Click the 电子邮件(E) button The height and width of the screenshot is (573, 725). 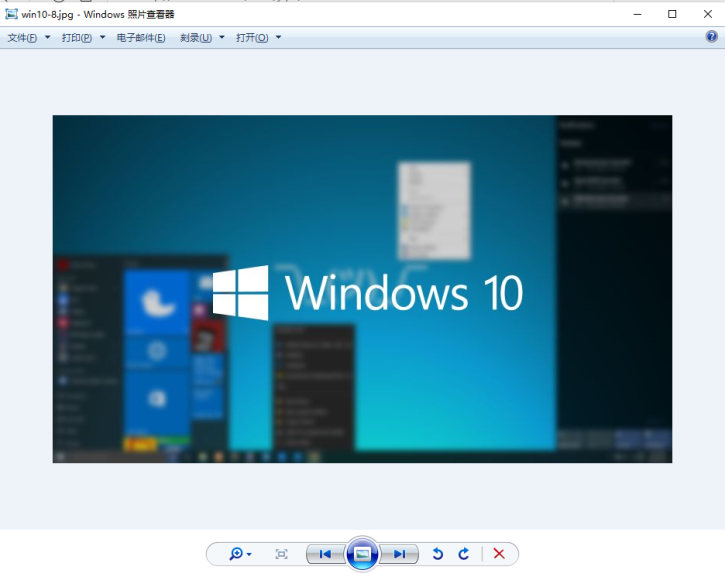[x=141, y=38]
